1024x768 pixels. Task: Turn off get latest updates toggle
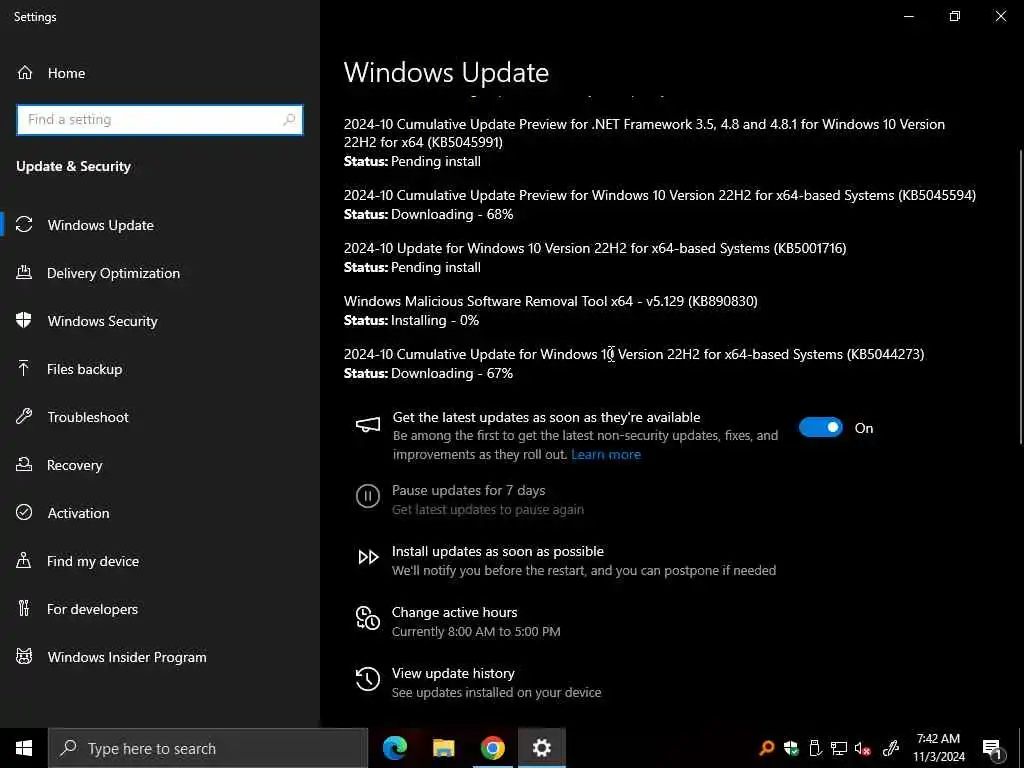pos(821,427)
